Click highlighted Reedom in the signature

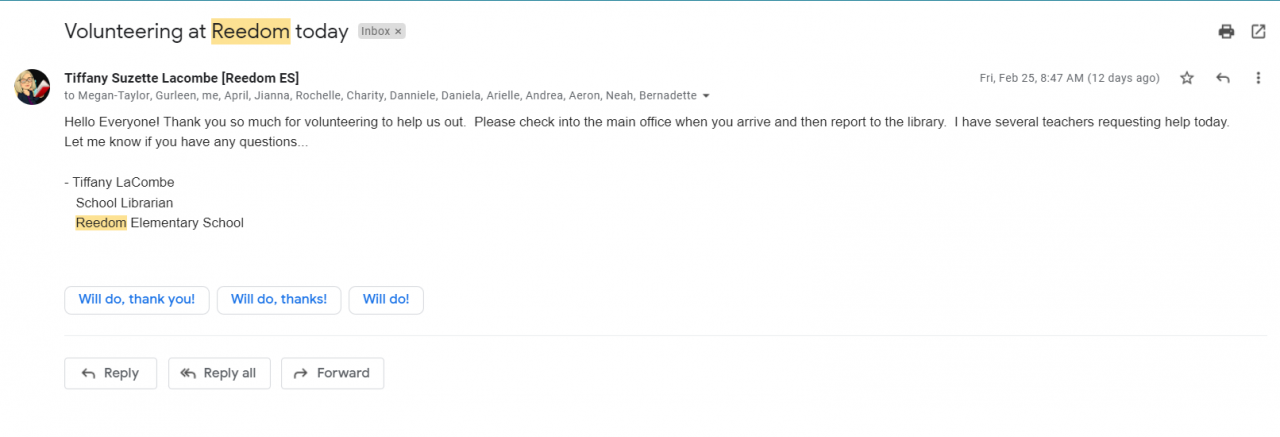[x=101, y=223]
